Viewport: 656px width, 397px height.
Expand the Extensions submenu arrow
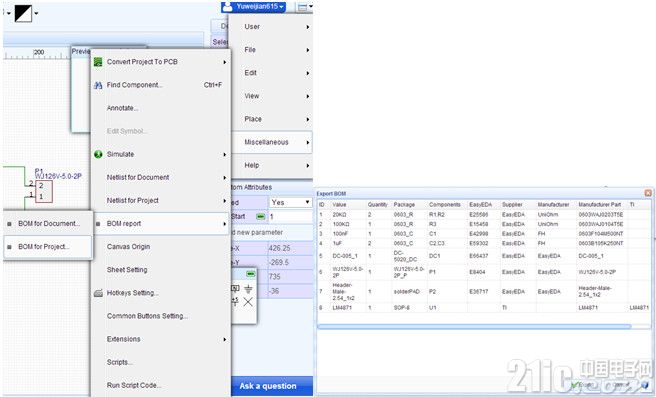pyautogui.click(x=225, y=339)
